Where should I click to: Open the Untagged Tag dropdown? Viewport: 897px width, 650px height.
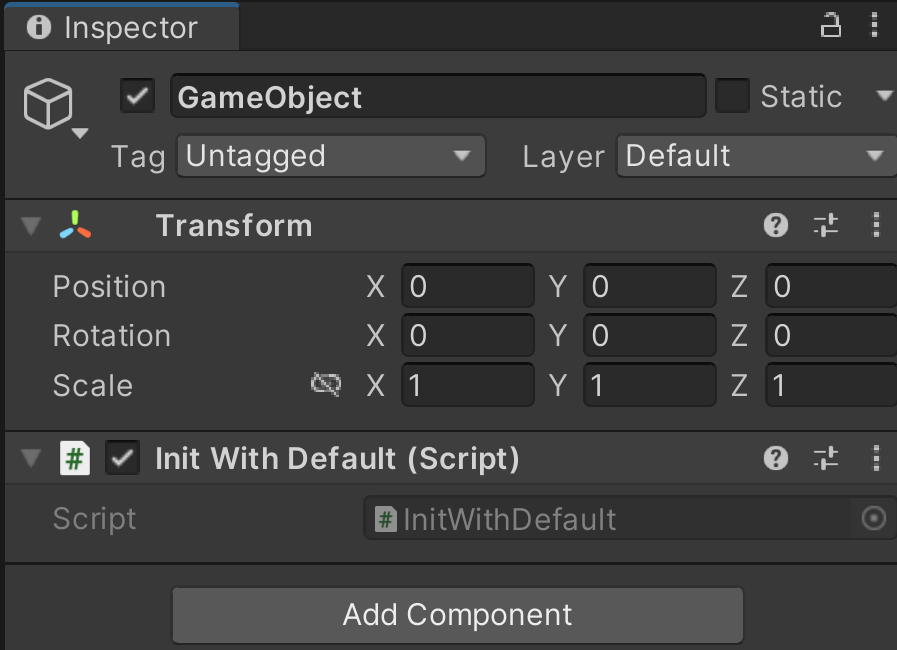click(x=331, y=156)
